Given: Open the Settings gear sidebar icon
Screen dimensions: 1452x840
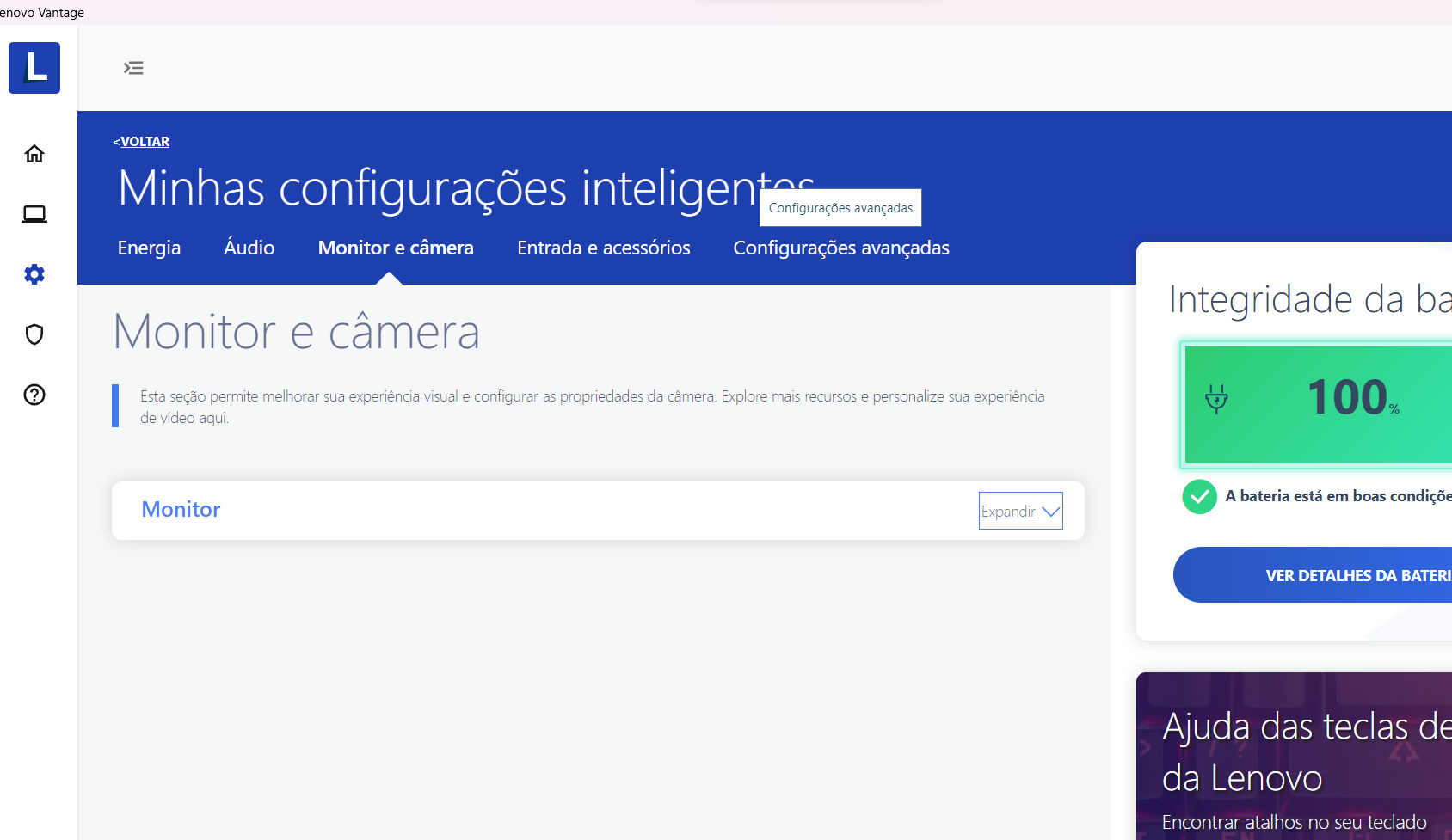Looking at the screenshot, I should pyautogui.click(x=34, y=274).
